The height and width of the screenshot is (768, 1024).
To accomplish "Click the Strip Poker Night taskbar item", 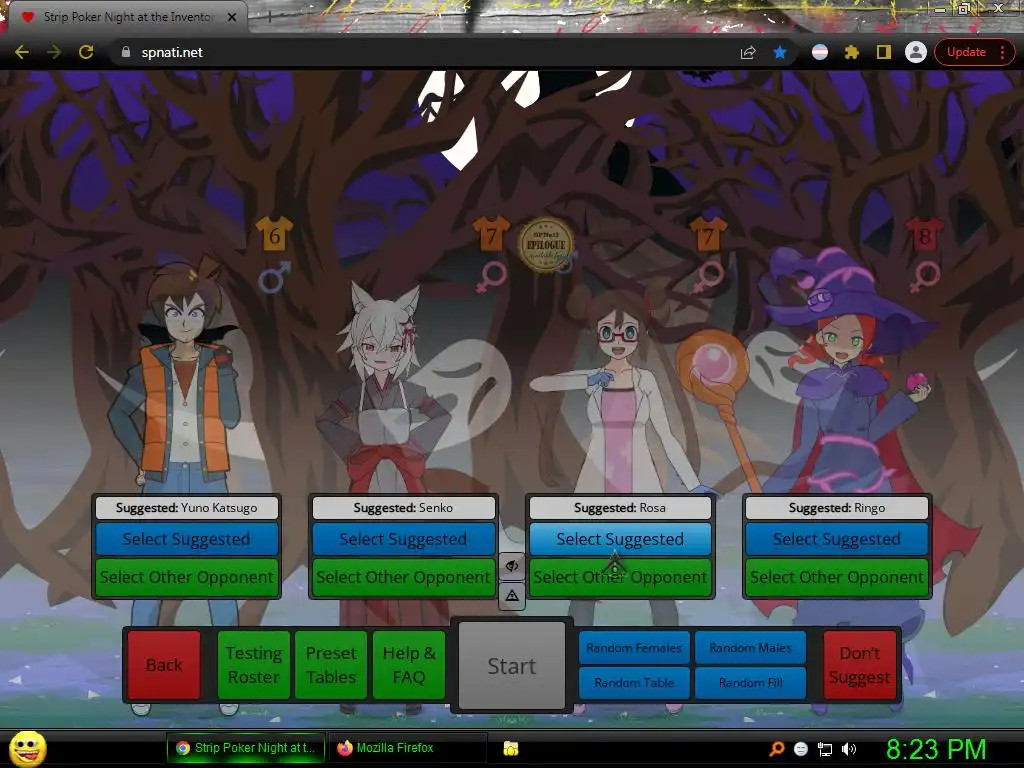I will 246,748.
